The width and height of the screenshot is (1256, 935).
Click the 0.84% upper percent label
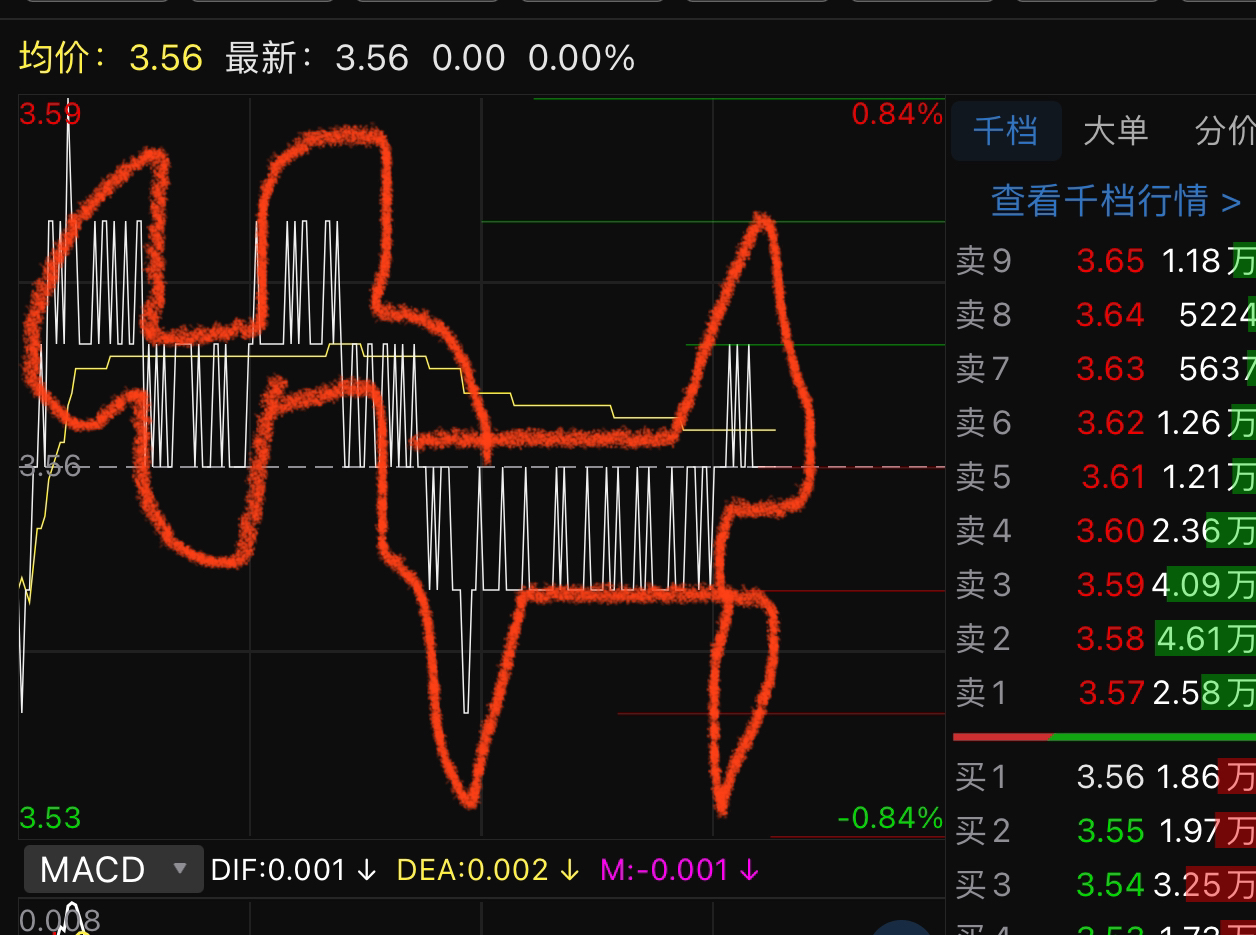click(x=897, y=115)
